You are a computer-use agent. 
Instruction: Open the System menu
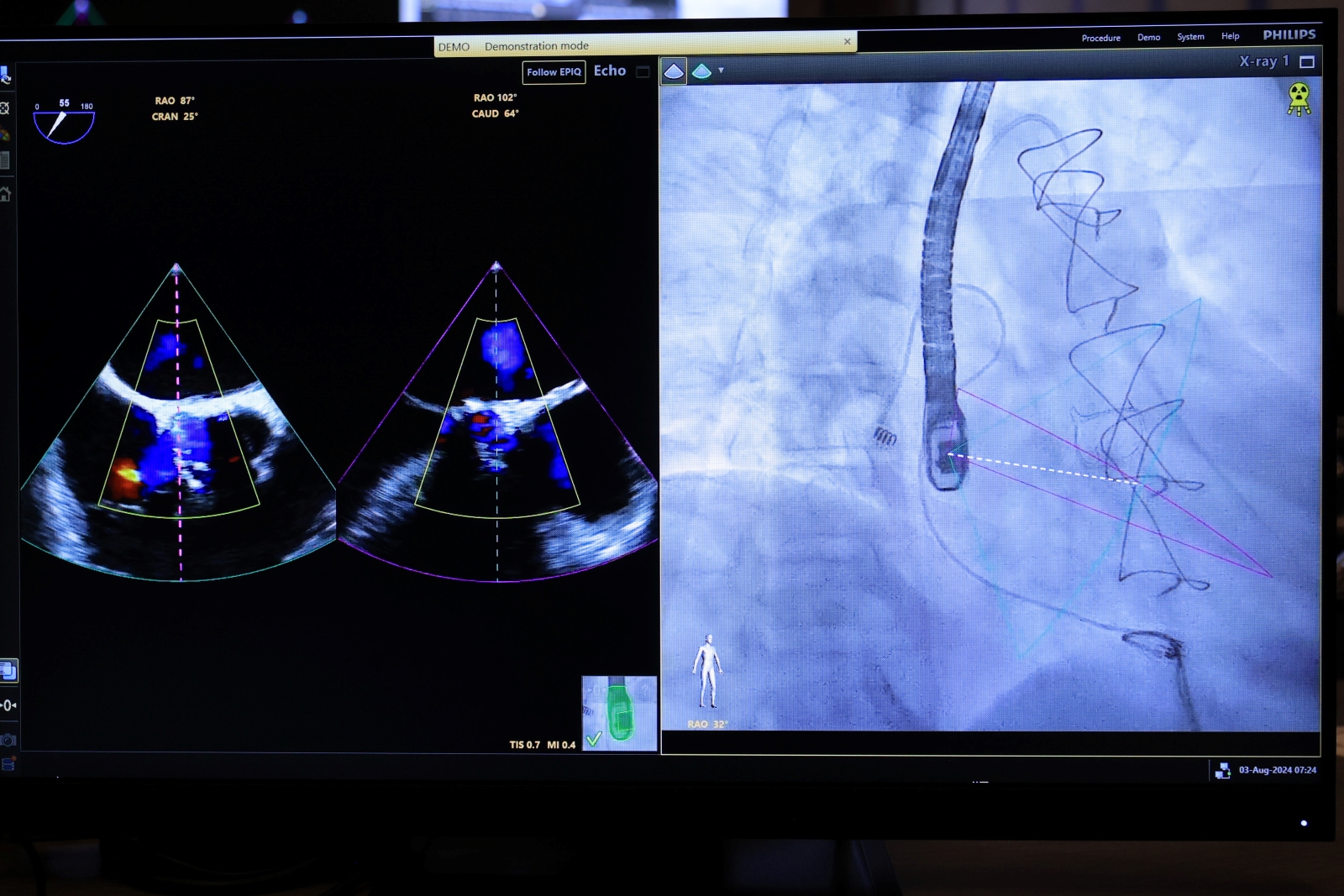tap(1190, 36)
